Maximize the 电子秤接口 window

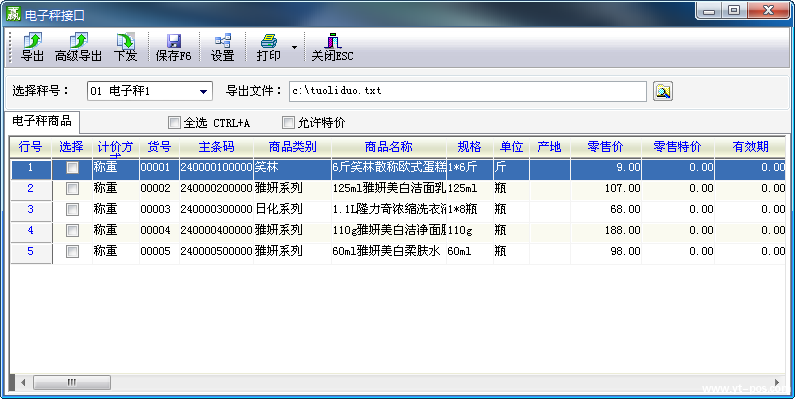pos(734,11)
